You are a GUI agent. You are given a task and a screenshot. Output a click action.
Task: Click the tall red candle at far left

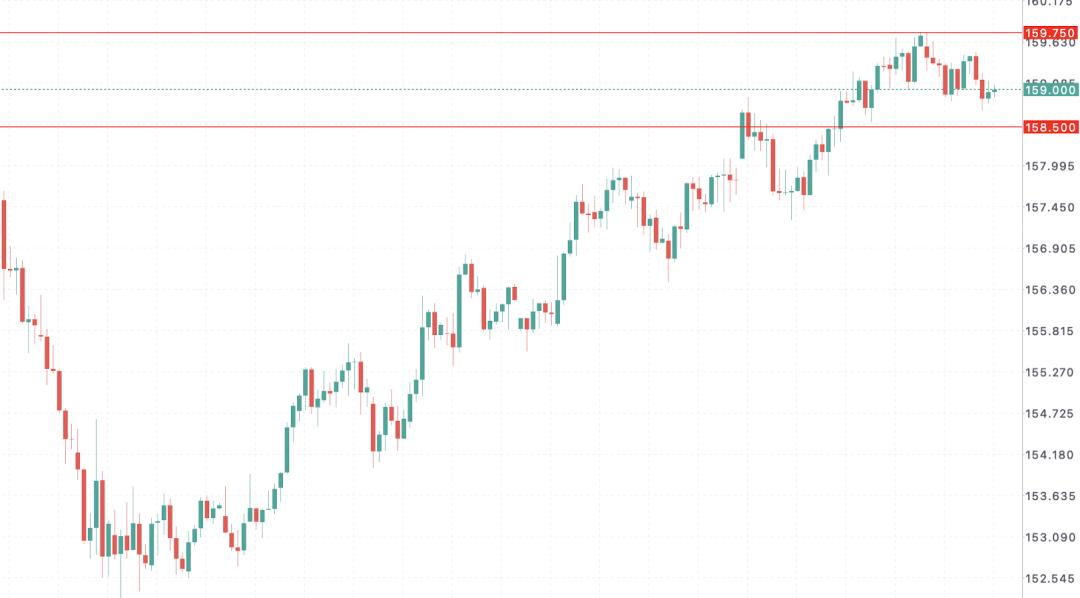(4, 234)
